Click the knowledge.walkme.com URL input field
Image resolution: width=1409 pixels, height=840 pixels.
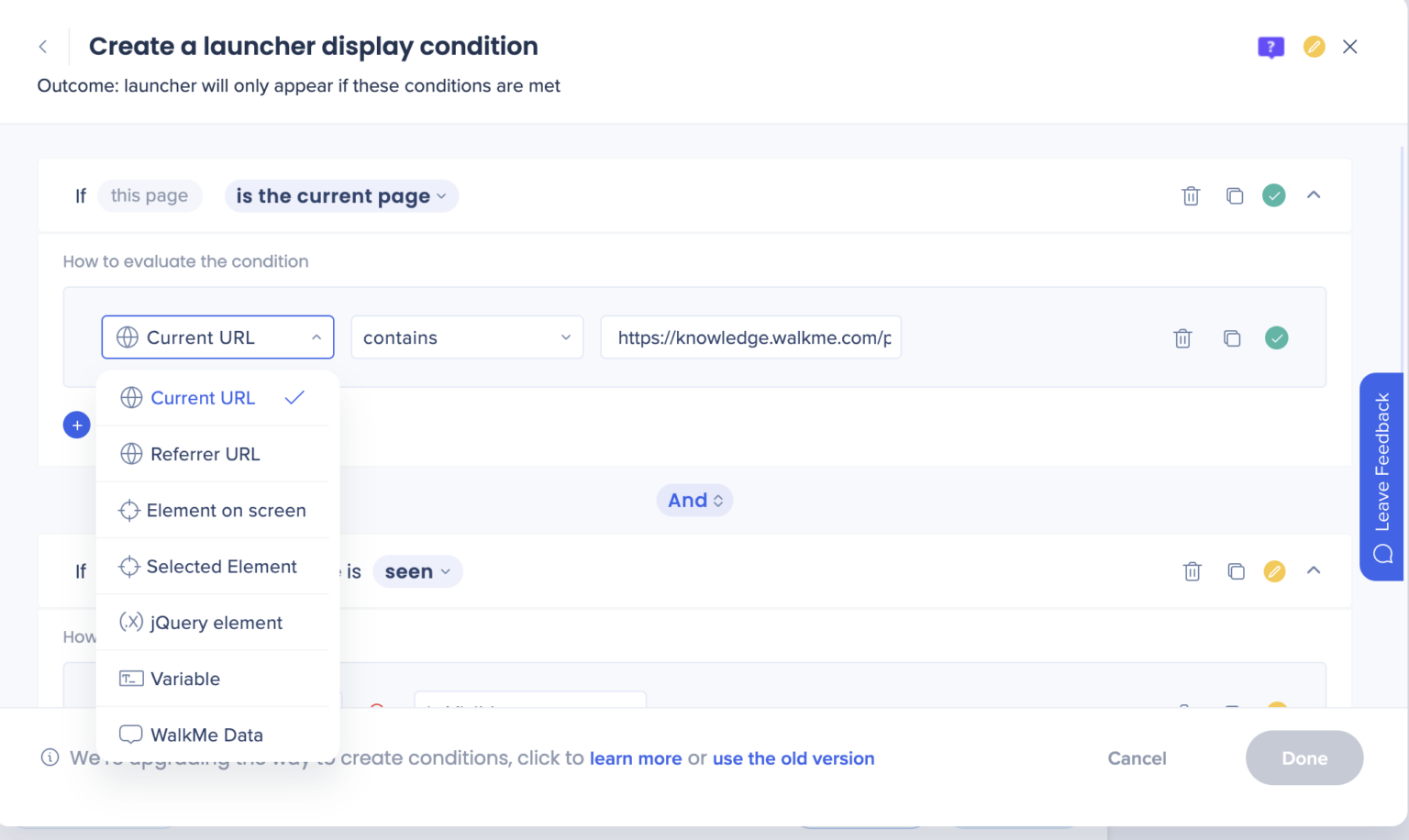pyautogui.click(x=750, y=337)
